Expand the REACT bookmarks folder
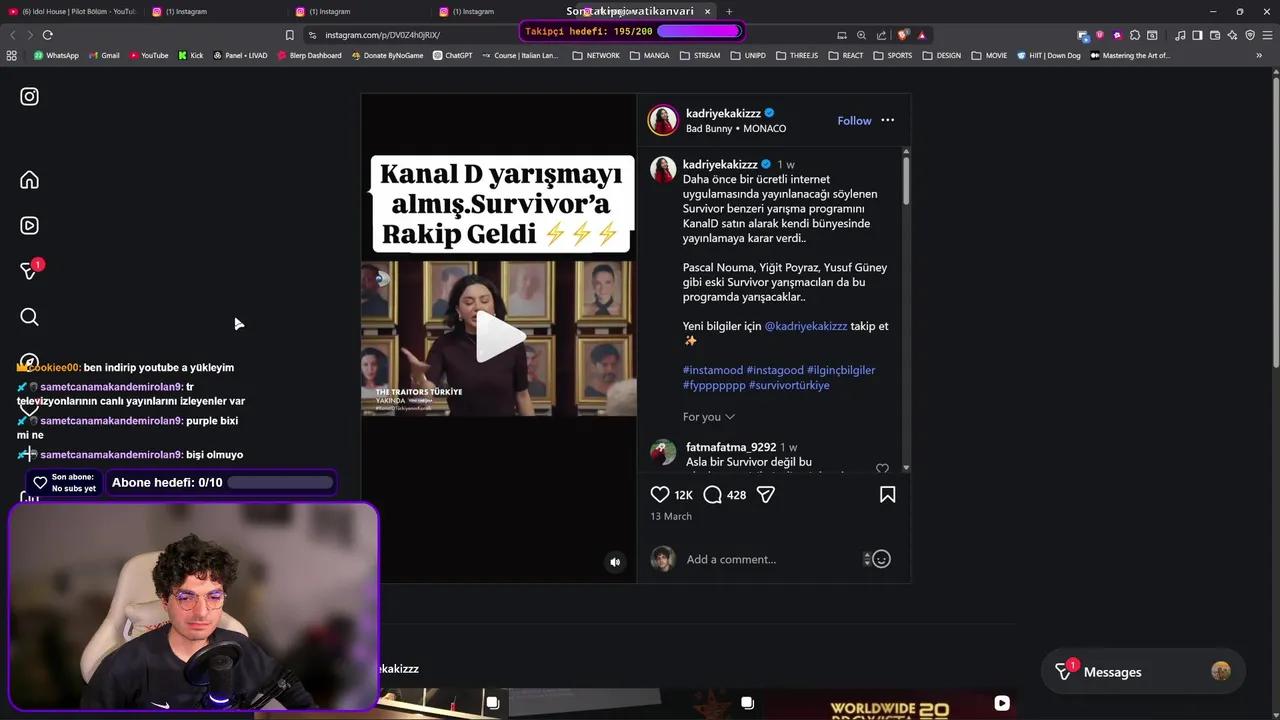1280x720 pixels. tap(846, 56)
